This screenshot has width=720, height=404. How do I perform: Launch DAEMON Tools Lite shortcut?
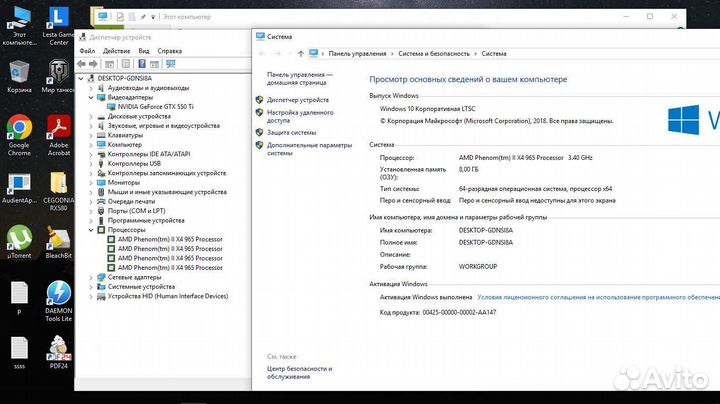coord(58,301)
